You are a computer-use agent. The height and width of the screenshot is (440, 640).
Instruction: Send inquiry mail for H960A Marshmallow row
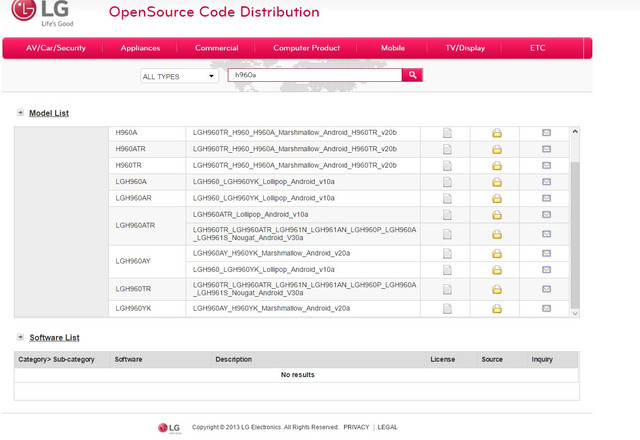(x=547, y=133)
